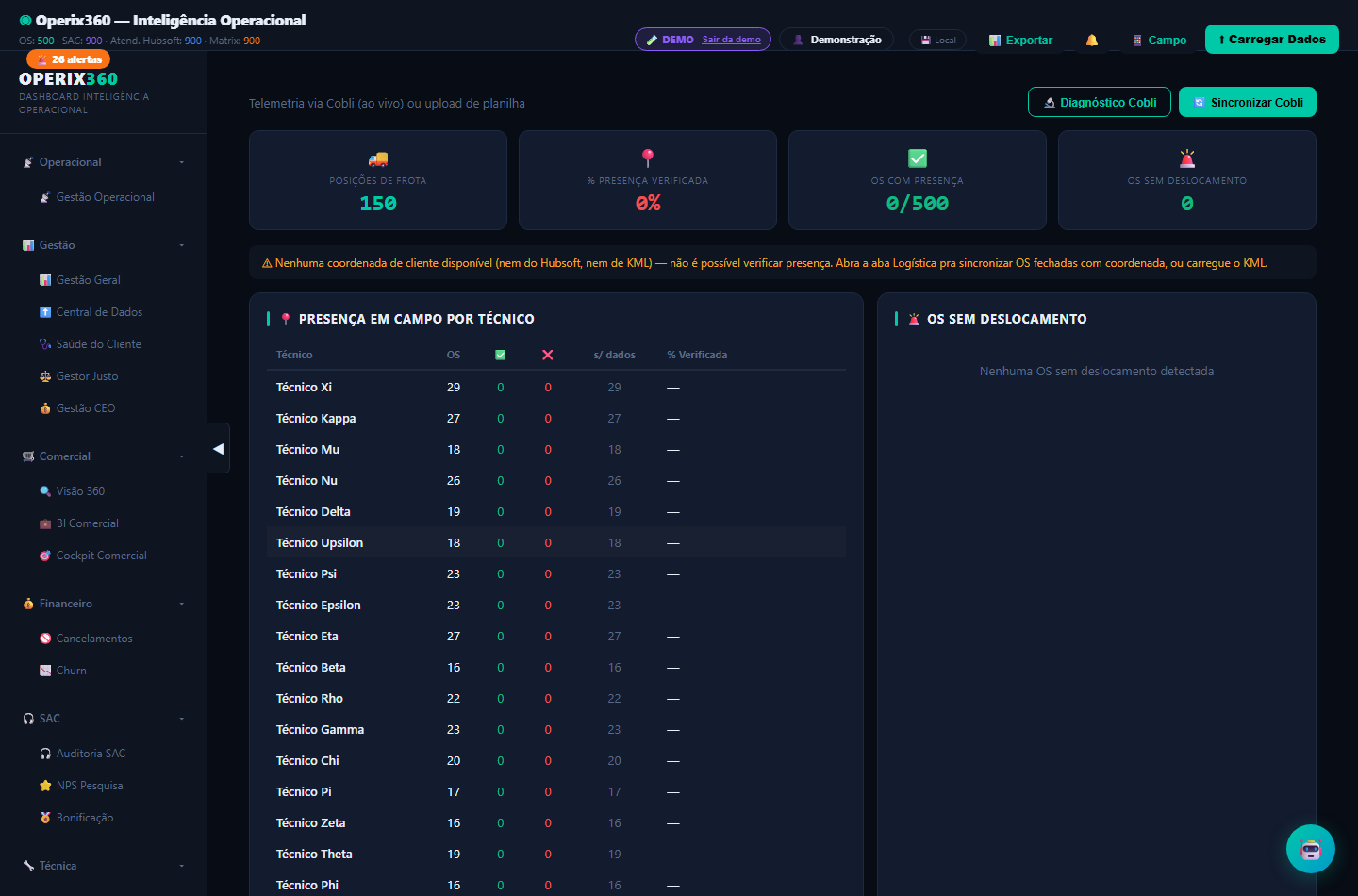Click the notification bell icon
1358x896 pixels.
coord(1091,40)
